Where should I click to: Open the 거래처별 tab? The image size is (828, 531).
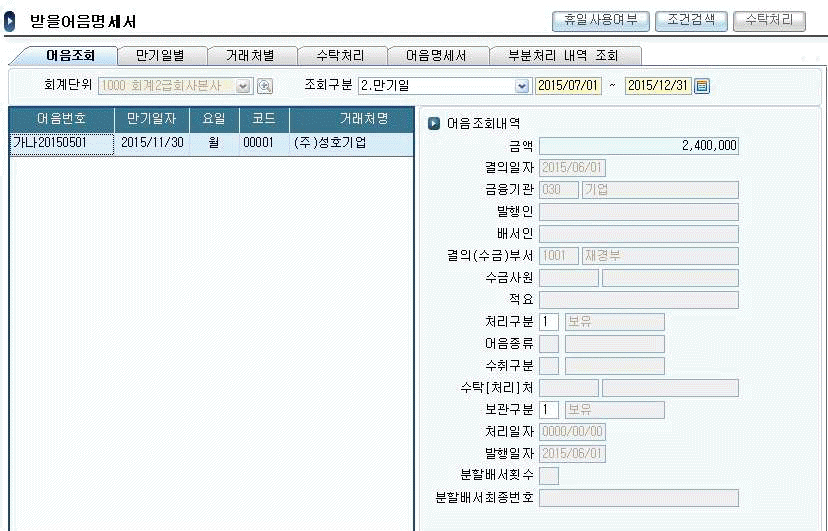(x=250, y=56)
